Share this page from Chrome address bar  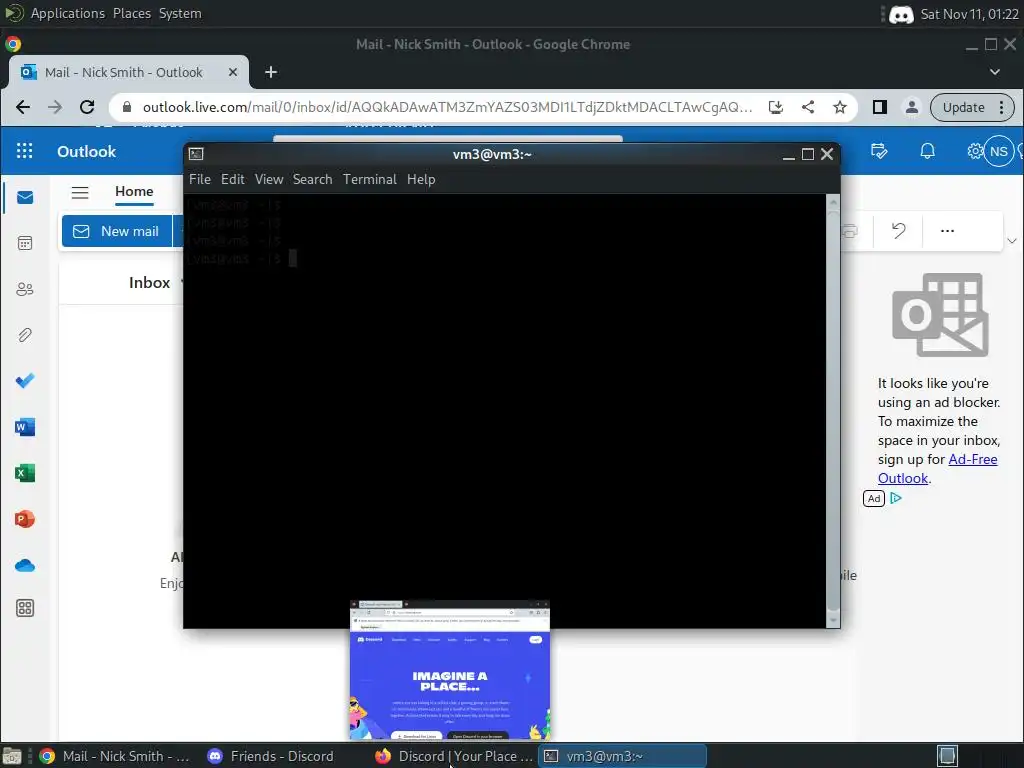tap(808, 107)
